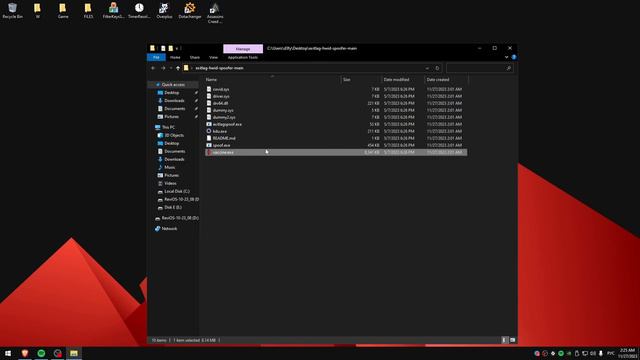
Task: Open the File menu tab
Action: tap(156, 58)
